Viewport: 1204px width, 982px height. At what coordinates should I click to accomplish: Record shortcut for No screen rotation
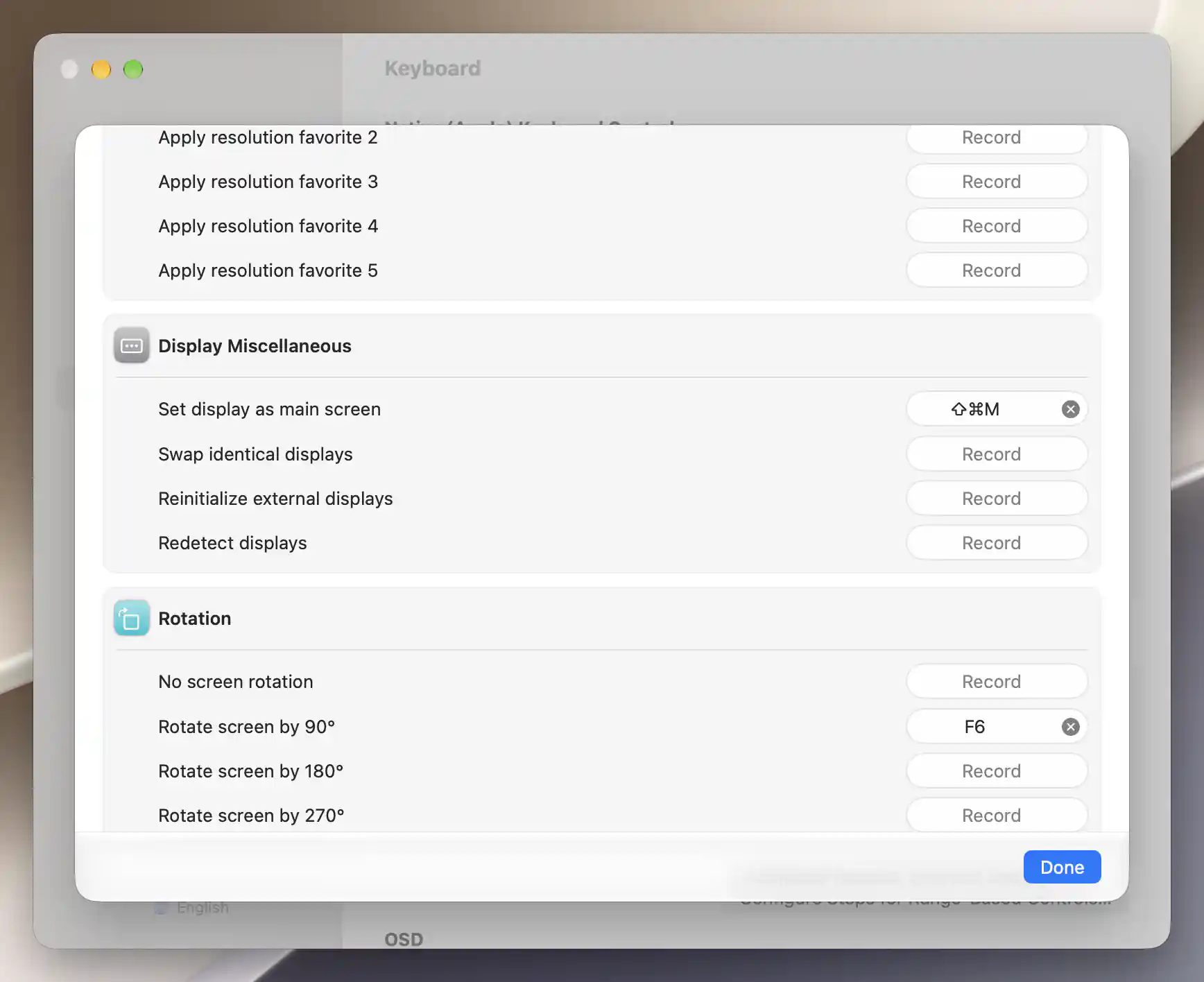(x=997, y=682)
